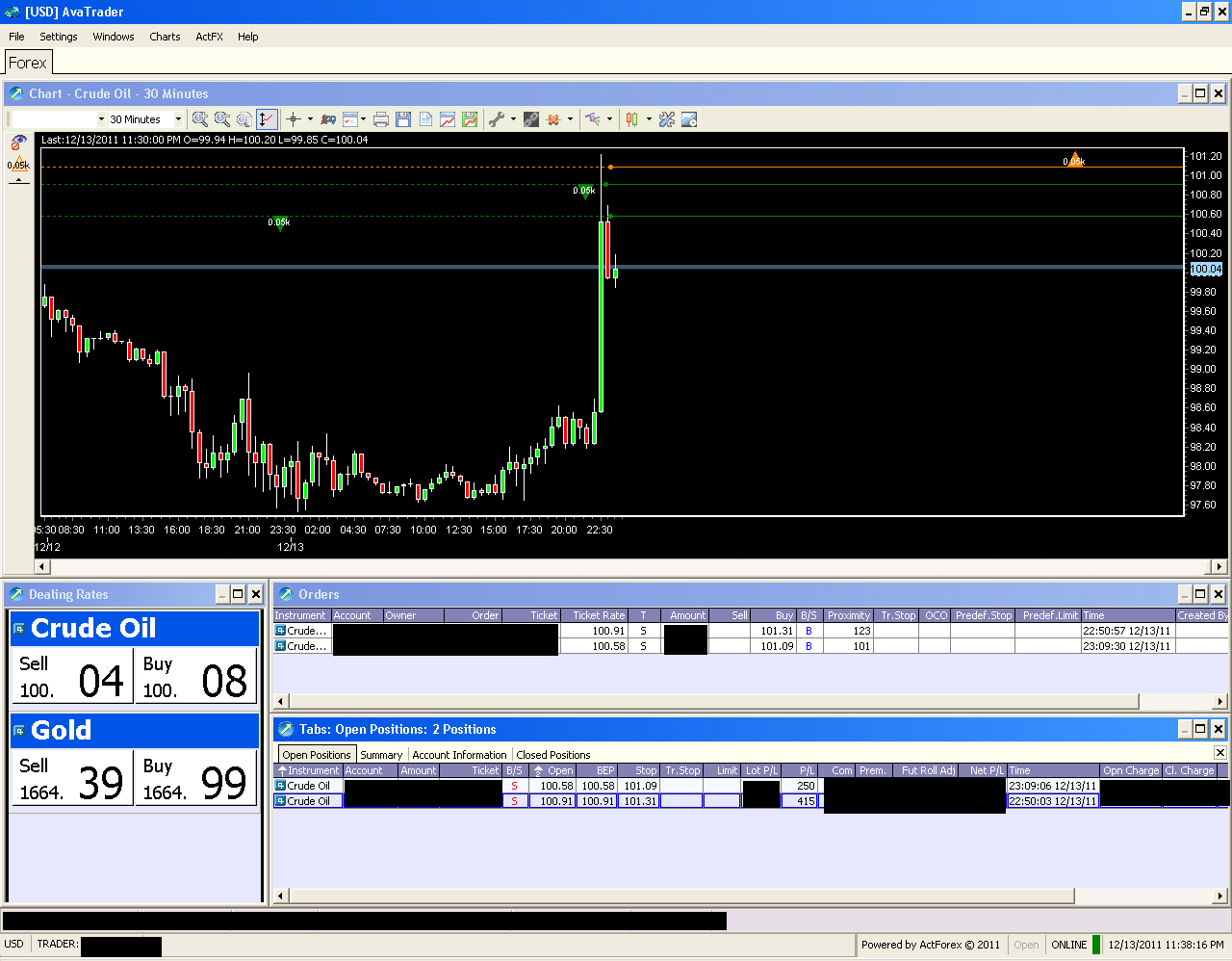Select the Zoom In magnifier tool
Image resolution: width=1232 pixels, height=961 pixels.
(x=199, y=119)
